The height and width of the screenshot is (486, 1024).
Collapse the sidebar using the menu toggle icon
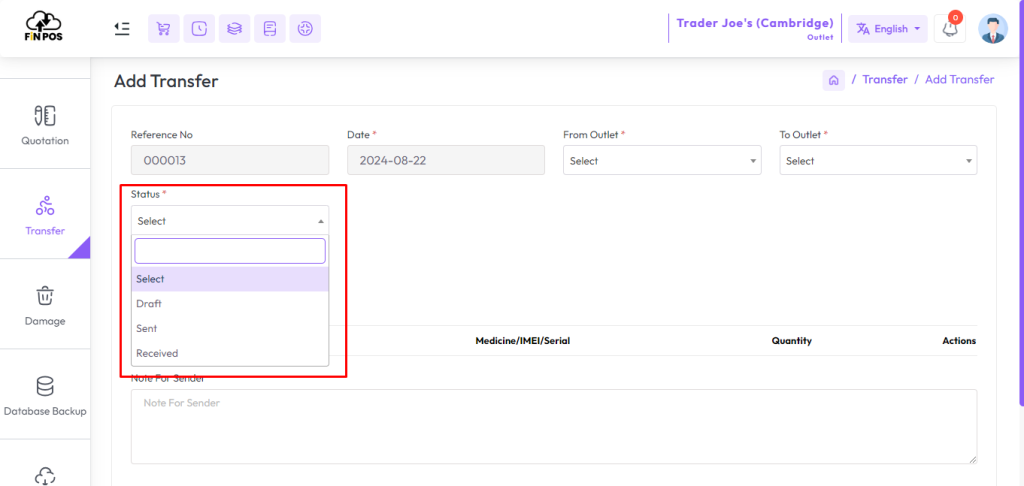coord(122,28)
